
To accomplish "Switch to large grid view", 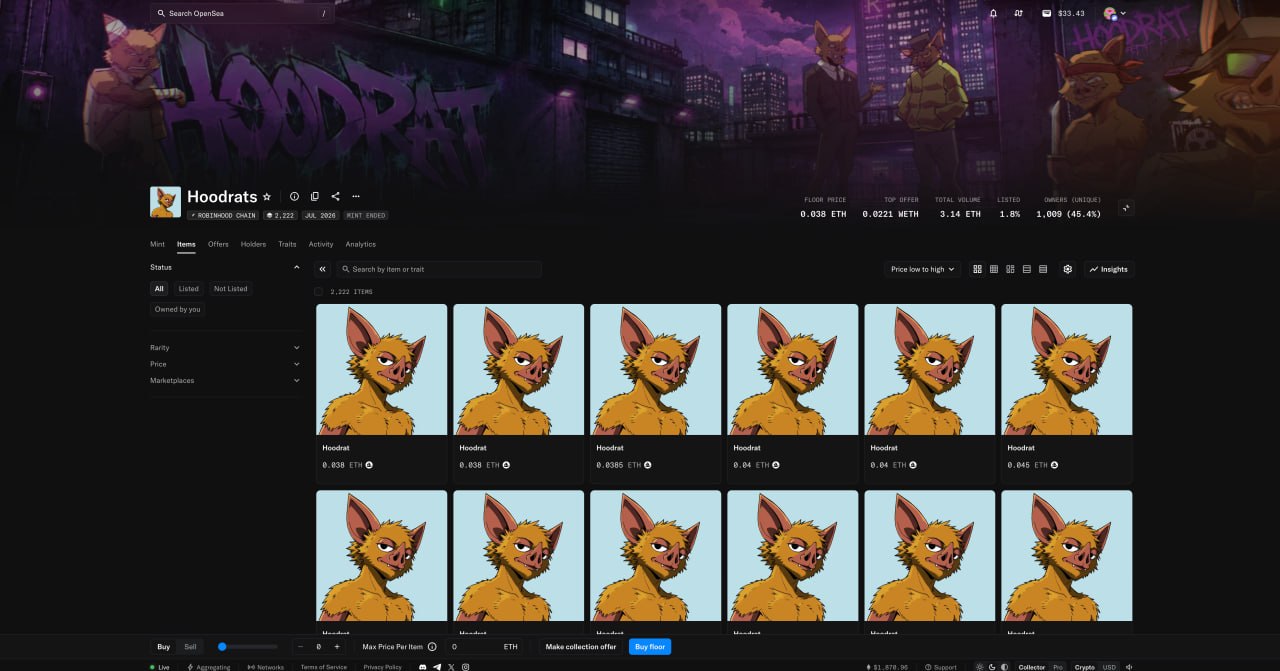I will tap(977, 269).
